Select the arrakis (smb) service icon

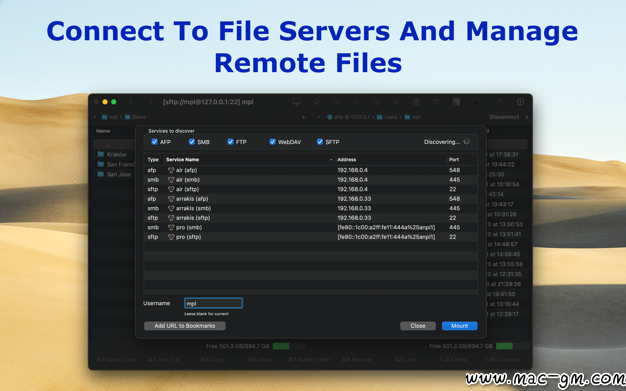point(171,208)
